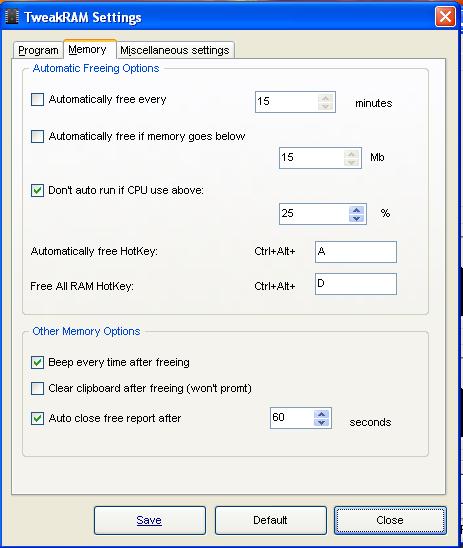
Task: Toggle Auto close free report after checkbox
Action: 37,418
